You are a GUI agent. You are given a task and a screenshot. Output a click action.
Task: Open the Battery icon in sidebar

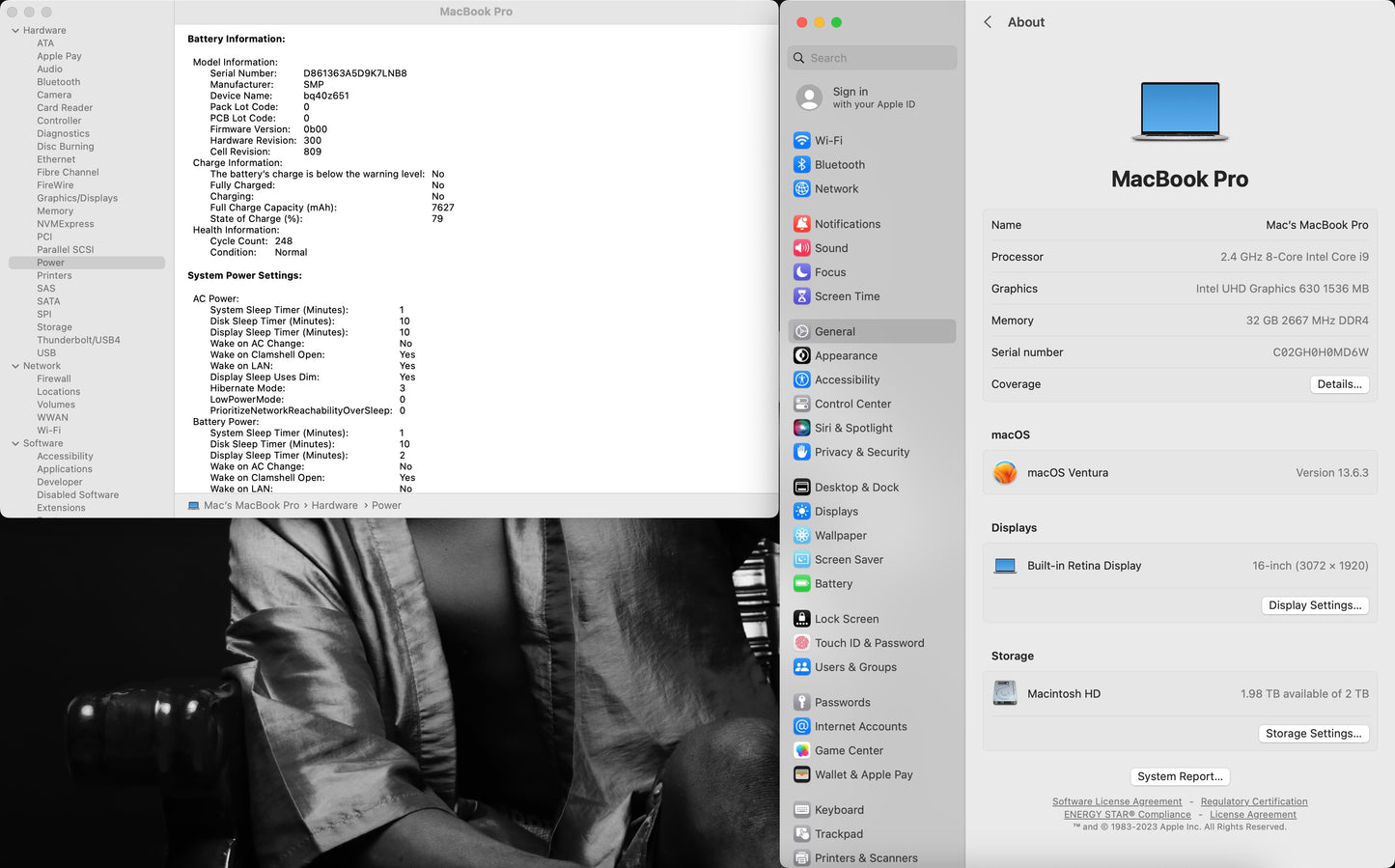801,583
